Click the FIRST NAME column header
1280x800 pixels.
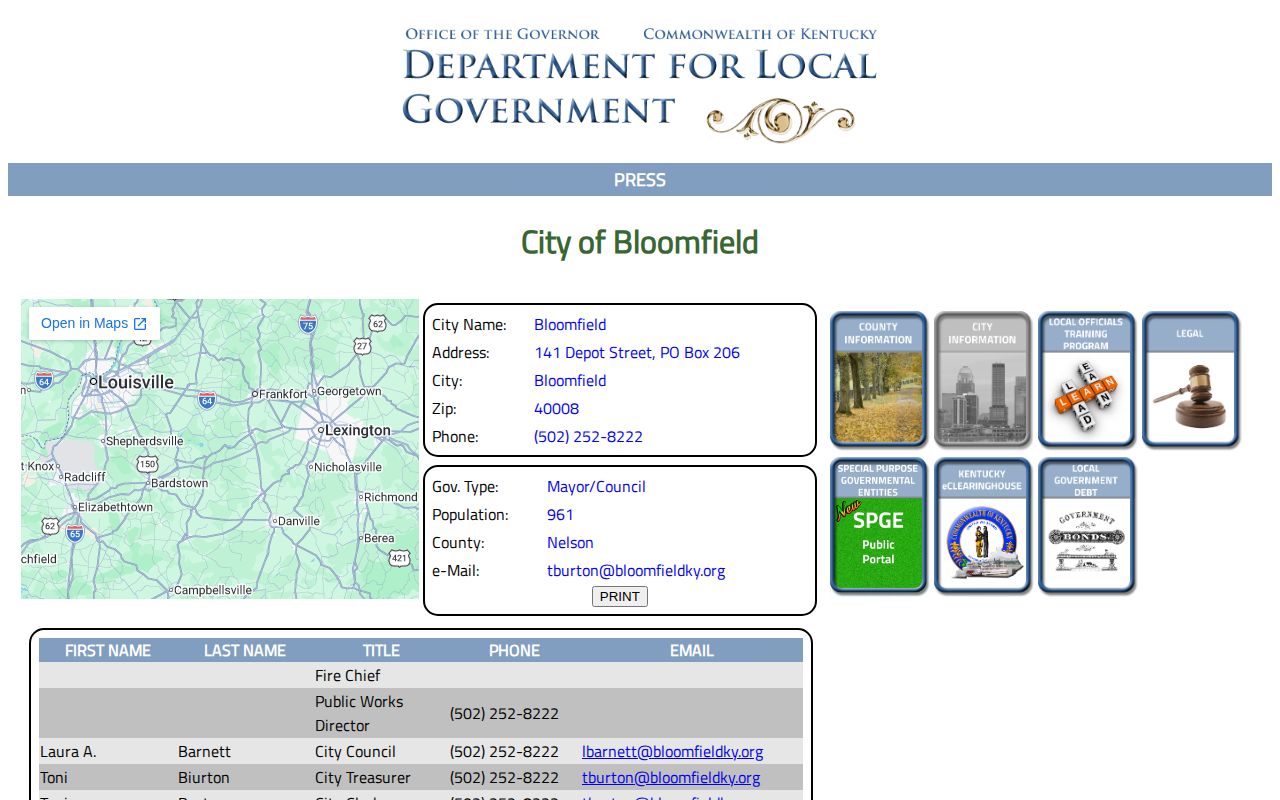click(x=108, y=651)
